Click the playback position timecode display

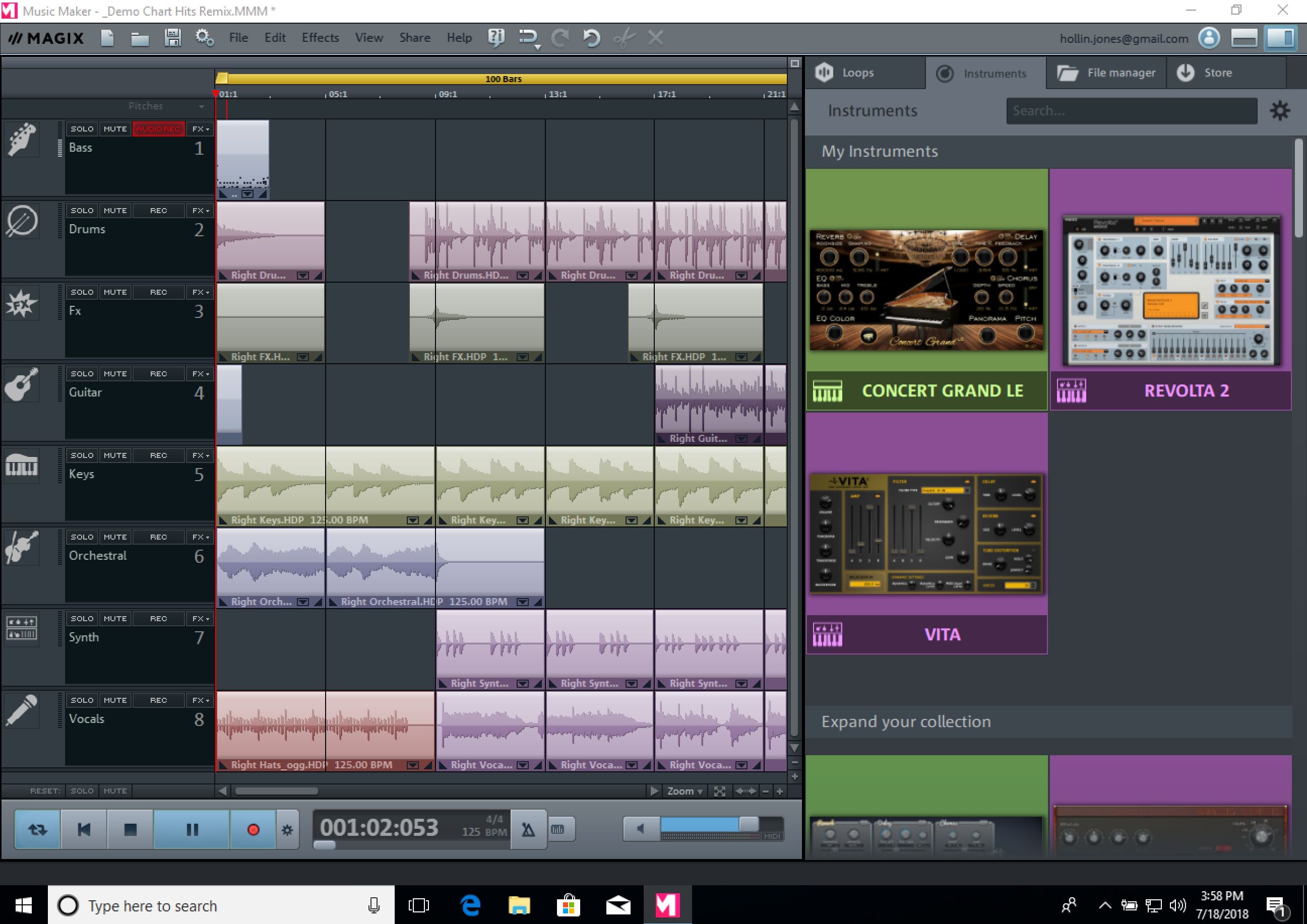point(379,827)
